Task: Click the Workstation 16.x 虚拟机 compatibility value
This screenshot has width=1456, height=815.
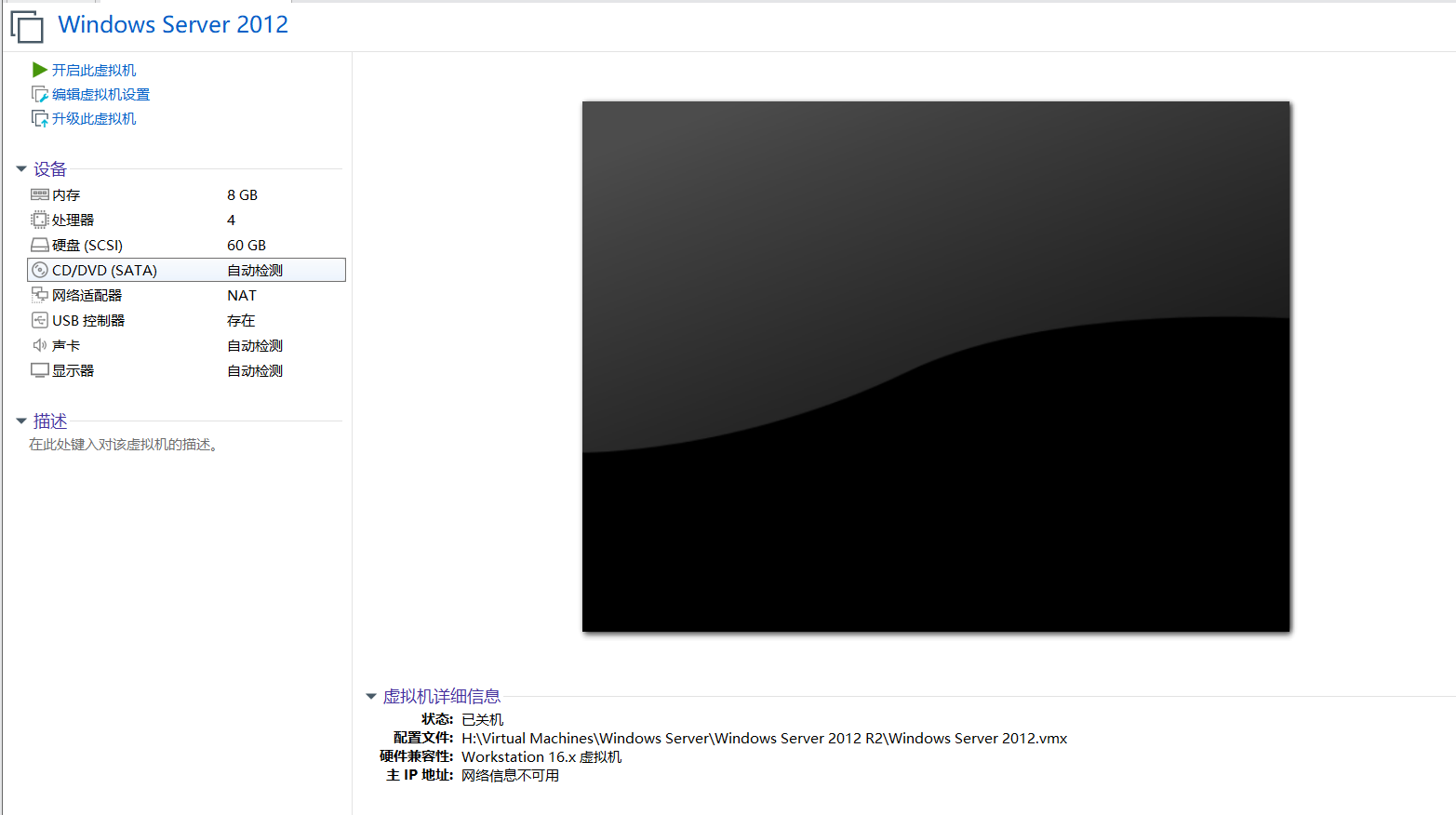Action: (x=541, y=756)
